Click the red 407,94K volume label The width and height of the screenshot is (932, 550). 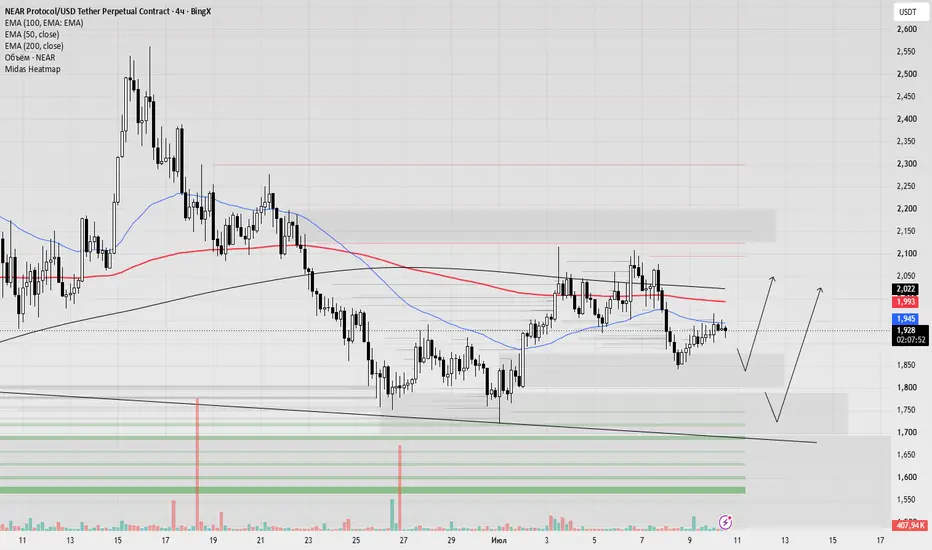pyautogui.click(x=910, y=525)
